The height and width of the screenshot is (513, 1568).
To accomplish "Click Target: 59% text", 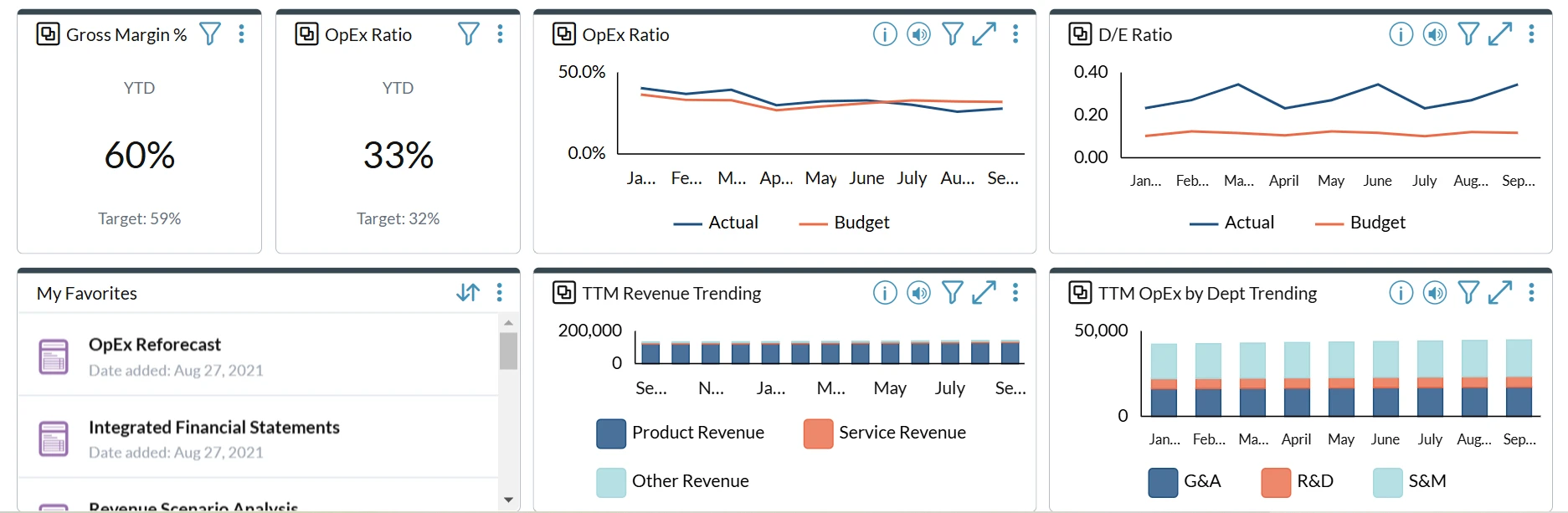I will tap(140, 218).
